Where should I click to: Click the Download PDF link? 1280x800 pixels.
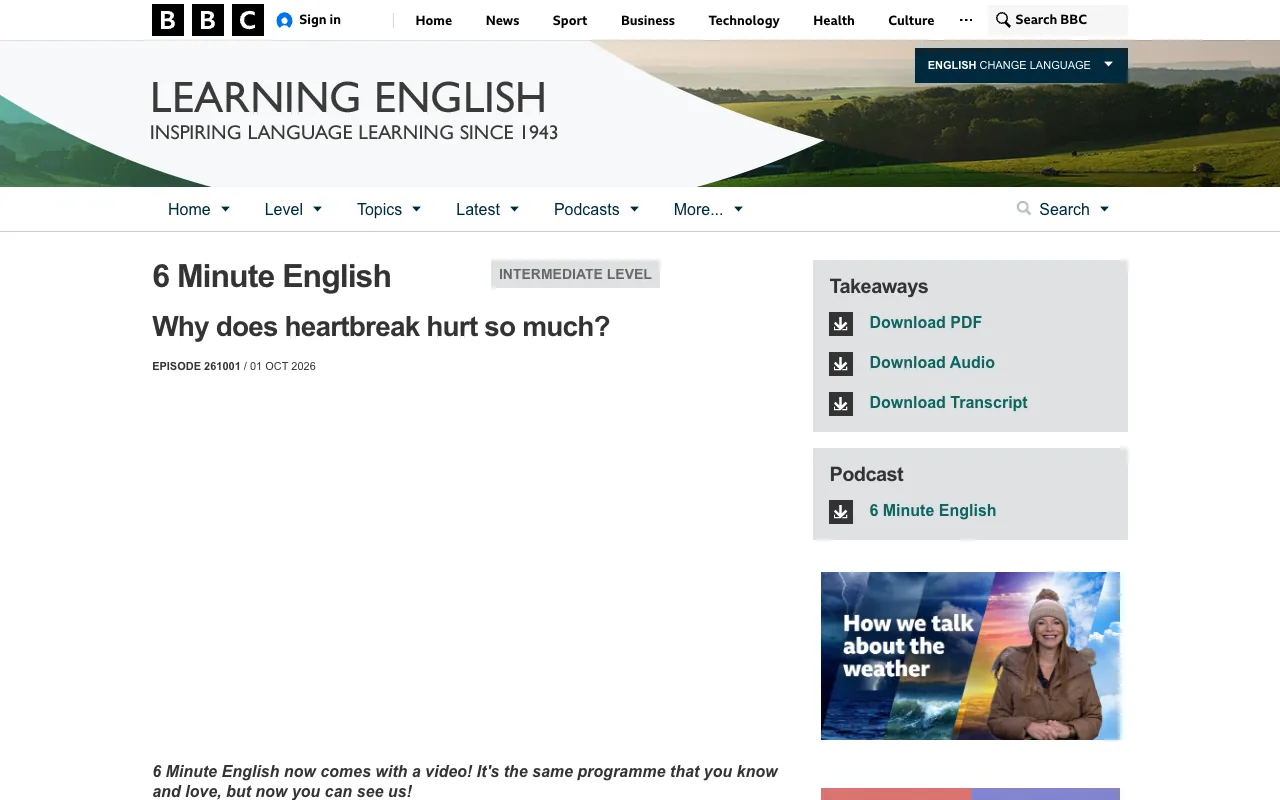coord(926,322)
